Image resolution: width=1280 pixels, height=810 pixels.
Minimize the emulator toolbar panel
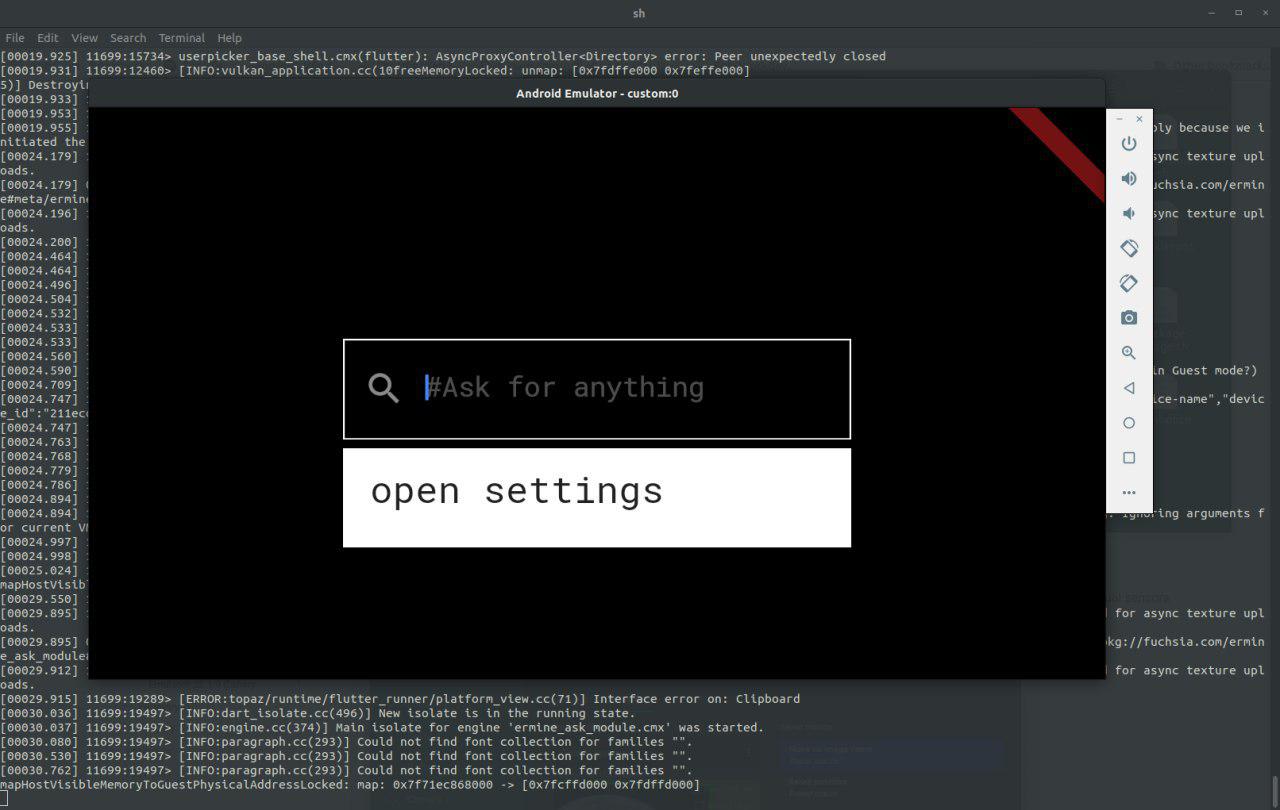1119,119
